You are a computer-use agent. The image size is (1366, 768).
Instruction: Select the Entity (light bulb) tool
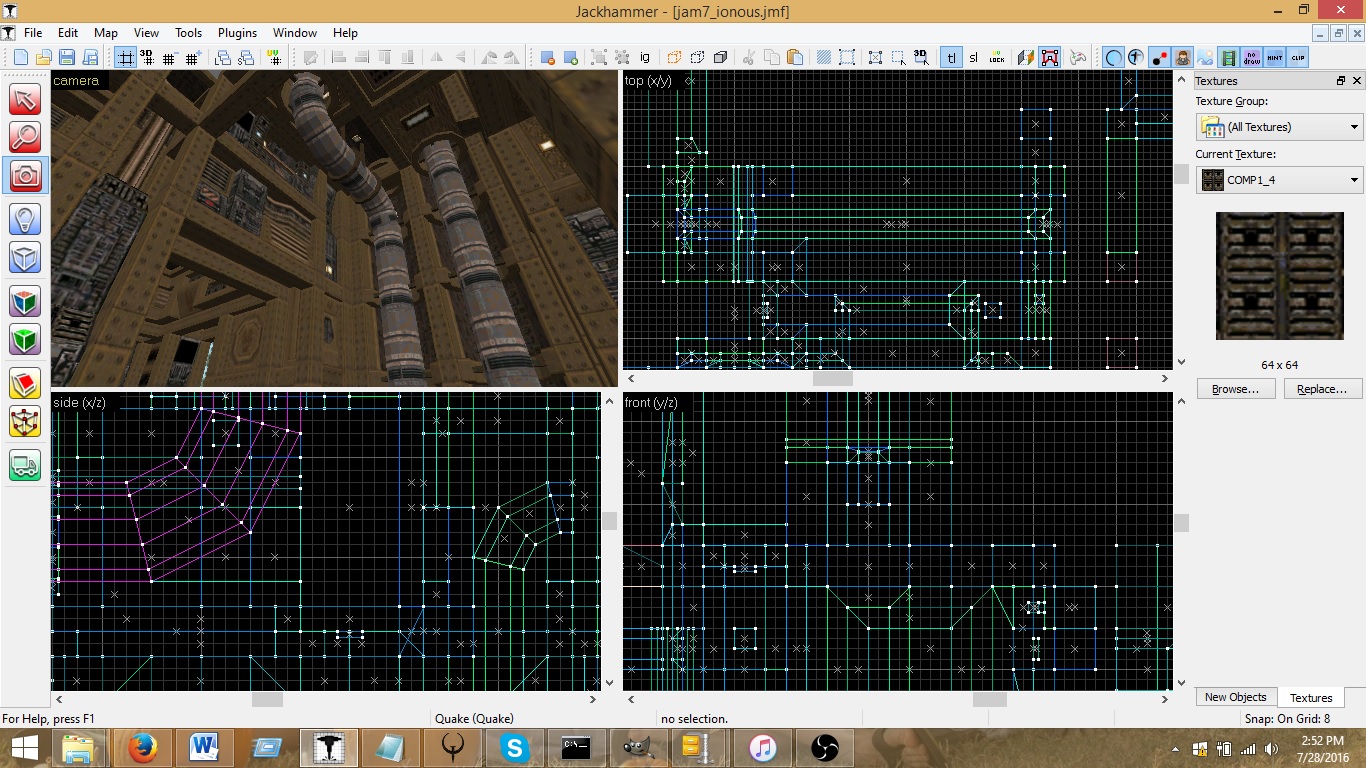pyautogui.click(x=25, y=219)
